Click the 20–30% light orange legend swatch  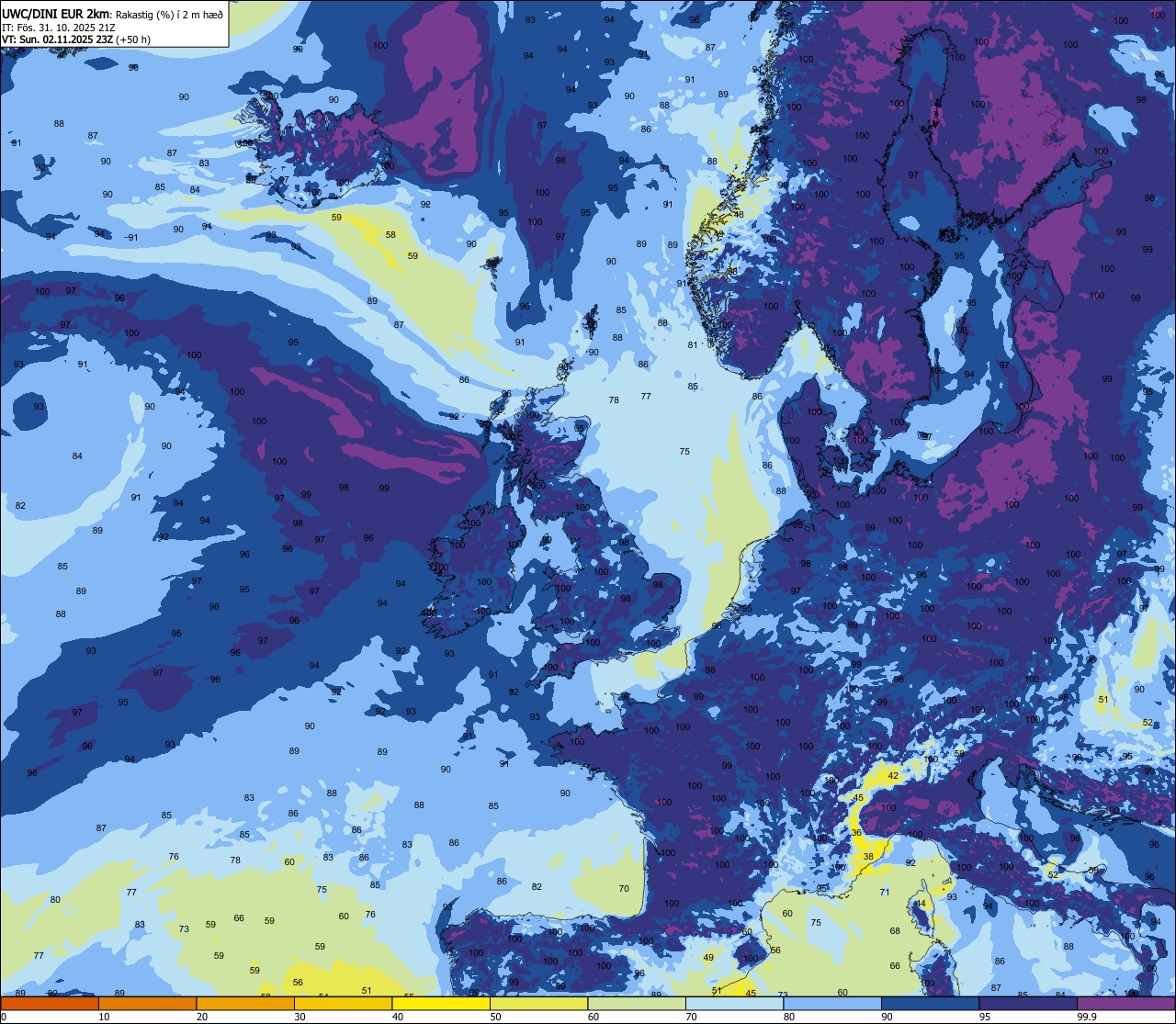click(245, 1004)
